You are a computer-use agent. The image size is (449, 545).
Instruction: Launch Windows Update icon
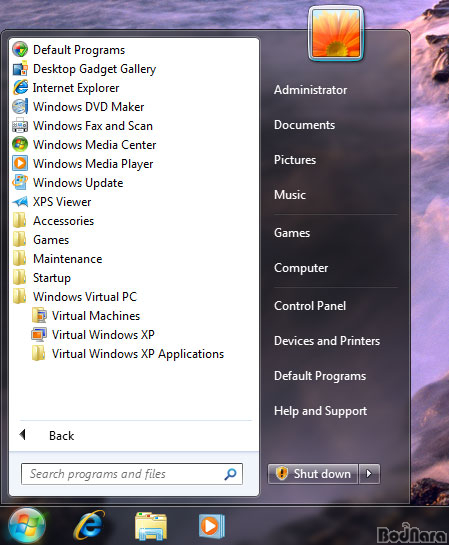coord(20,182)
